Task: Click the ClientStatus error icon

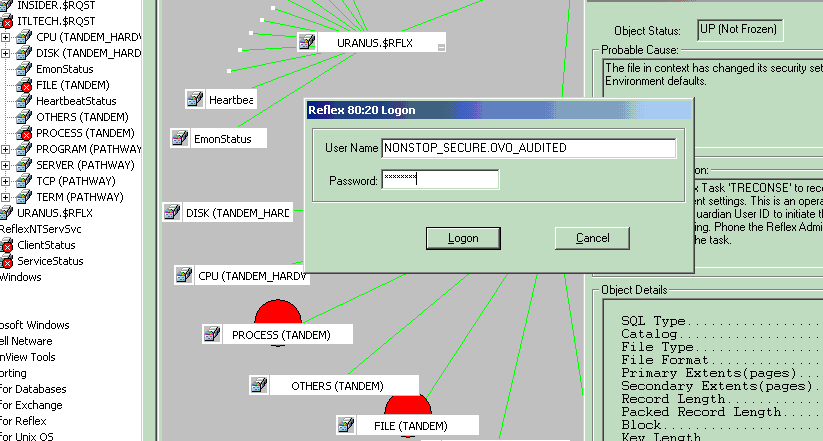Action: [6, 245]
